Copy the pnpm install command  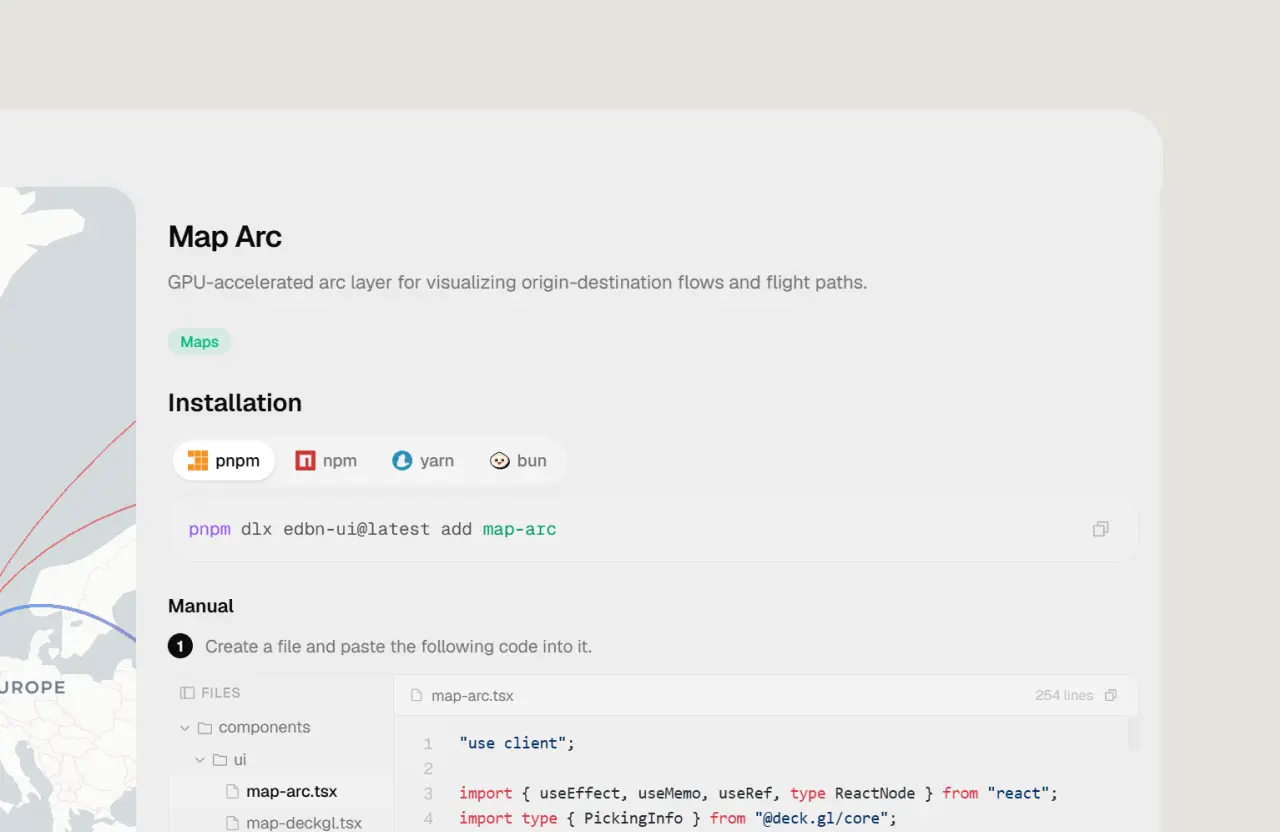click(1100, 529)
